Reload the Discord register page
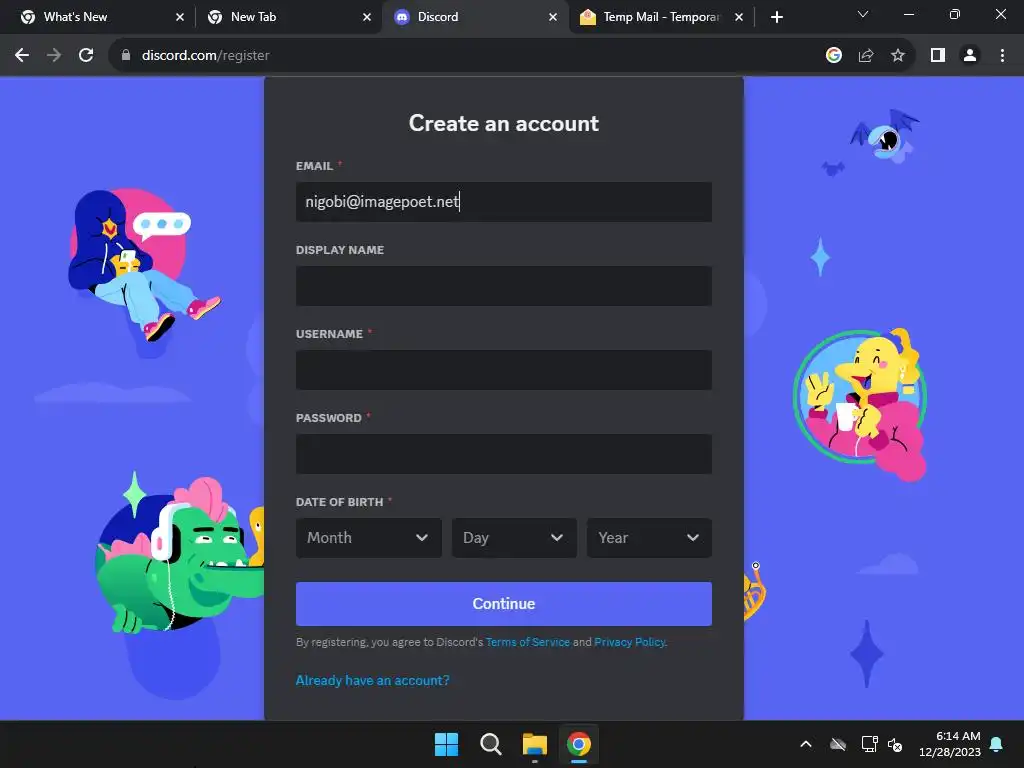The image size is (1024, 768). (86, 56)
